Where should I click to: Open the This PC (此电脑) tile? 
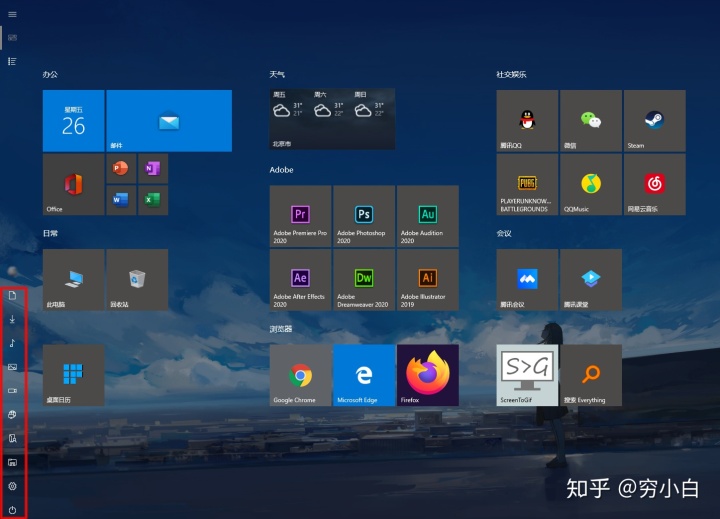coord(73,280)
